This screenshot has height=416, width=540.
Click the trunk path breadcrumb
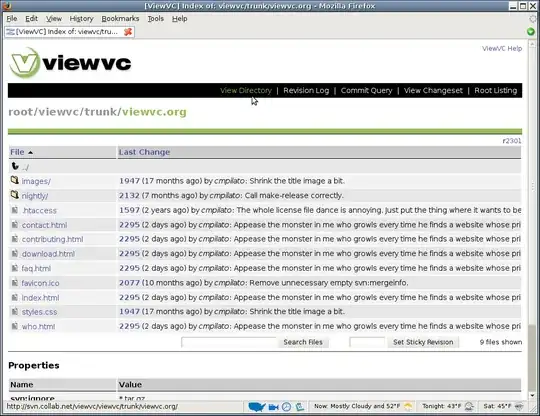pos(101,112)
